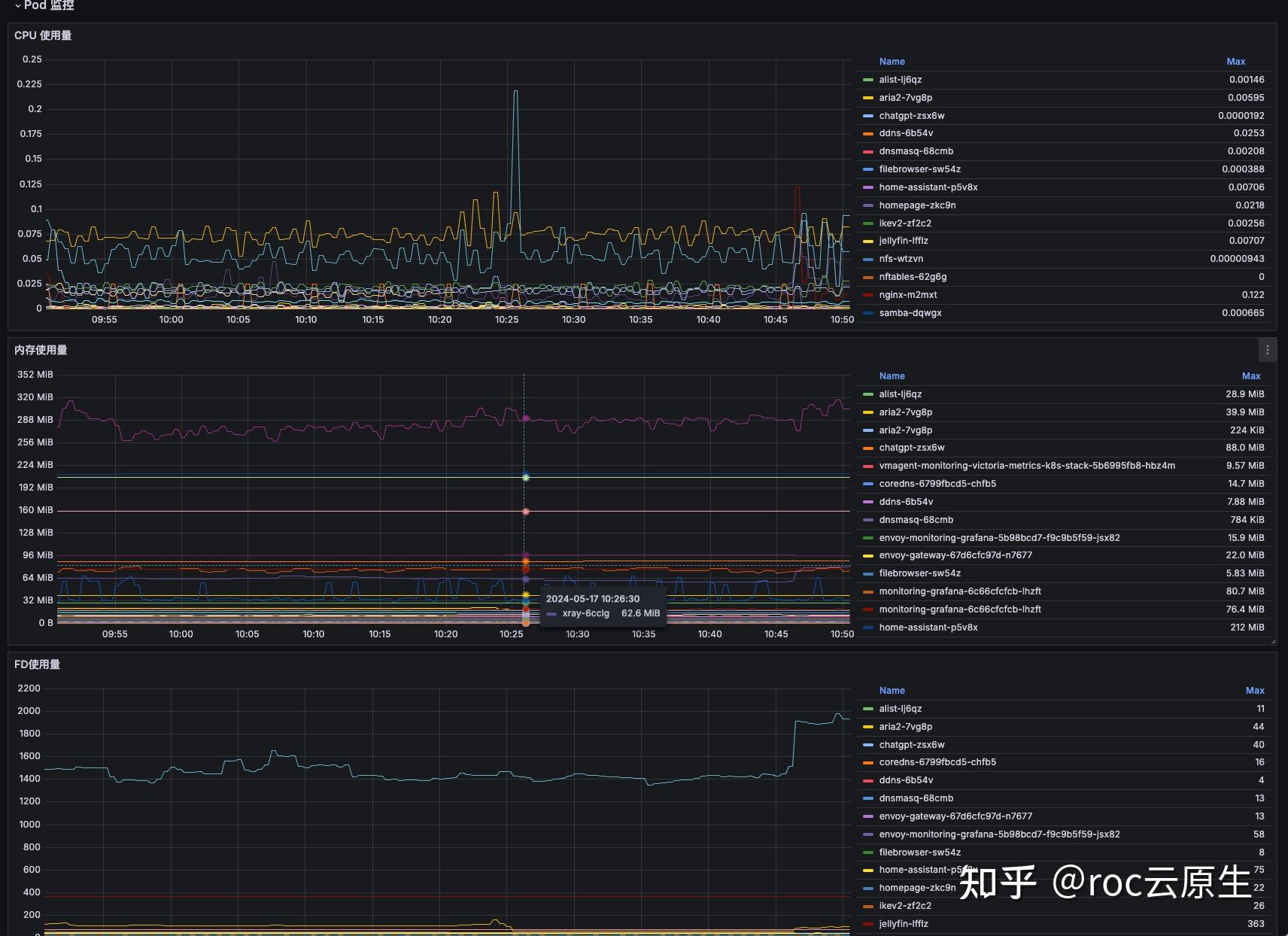Select chatgpt-zsx6w in the memory legend
The width and height of the screenshot is (1288, 936).
pos(911,448)
